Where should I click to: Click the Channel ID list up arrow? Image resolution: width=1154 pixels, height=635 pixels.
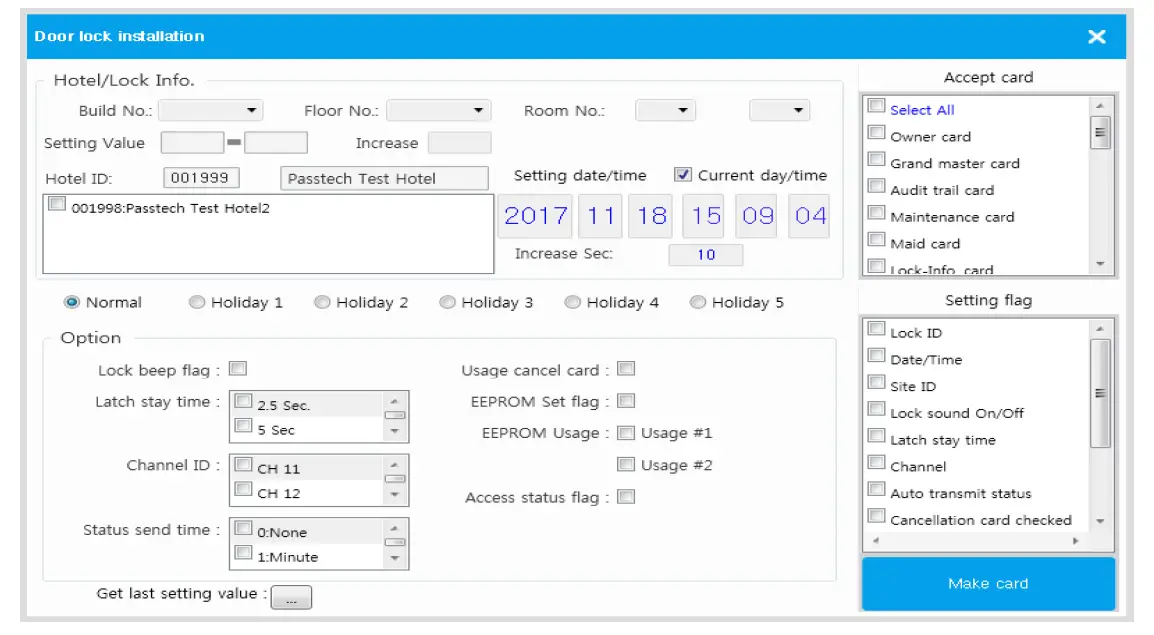[394, 465]
